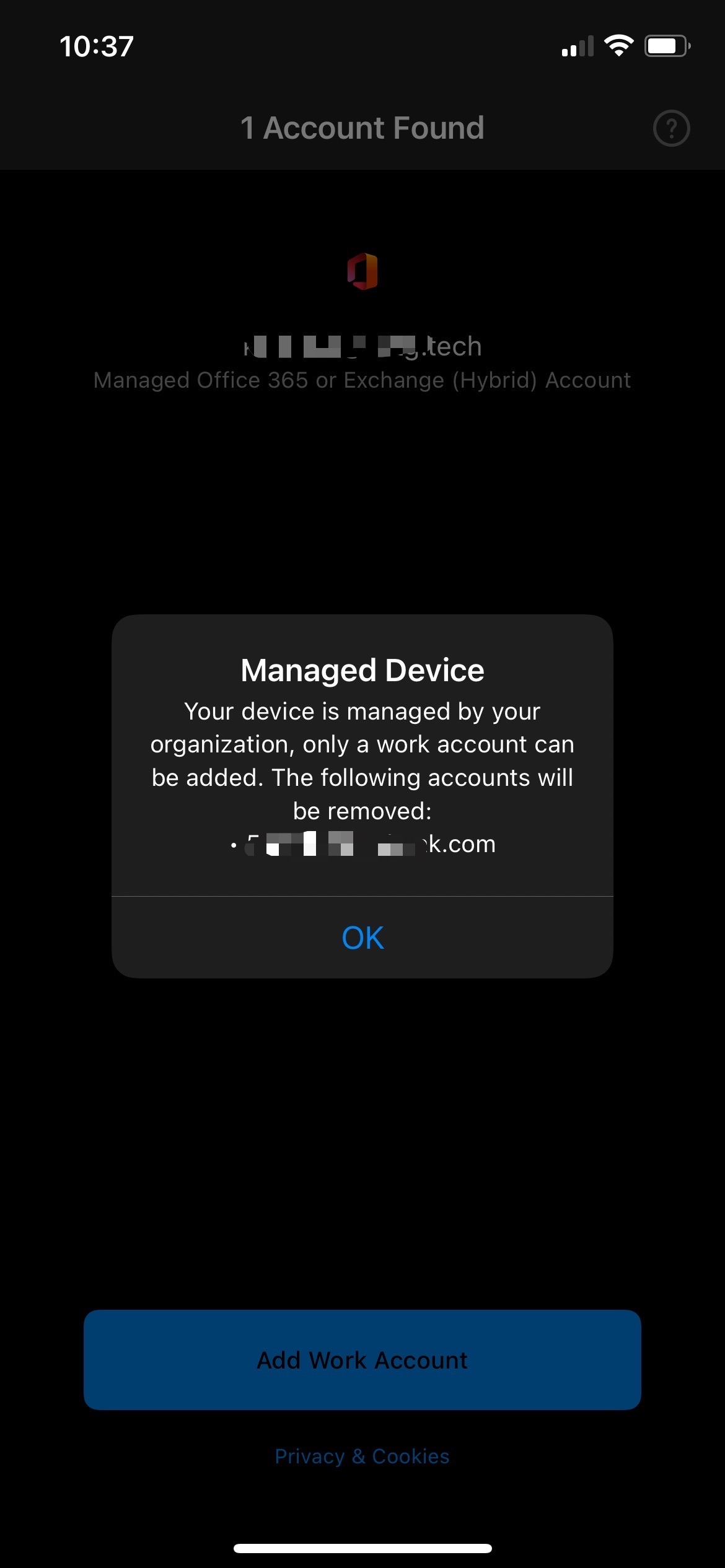This screenshot has height=1568, width=725.
Task: Tap the Wi-Fi status icon
Action: coord(618,46)
